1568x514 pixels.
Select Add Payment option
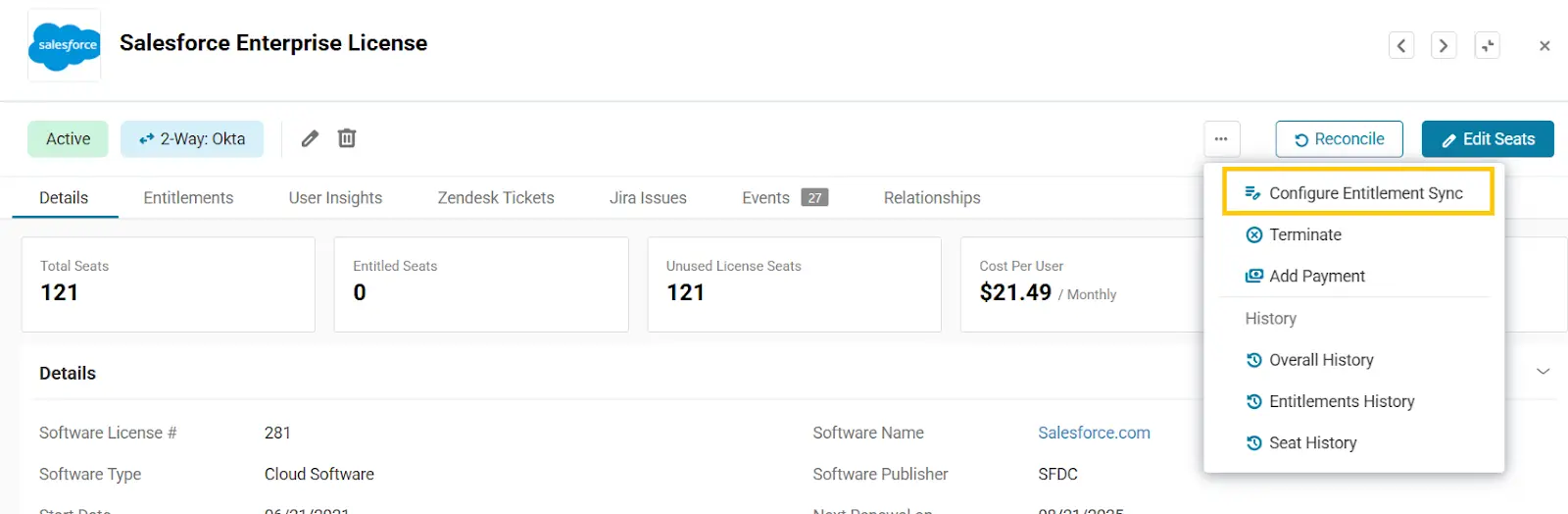[x=1316, y=277]
